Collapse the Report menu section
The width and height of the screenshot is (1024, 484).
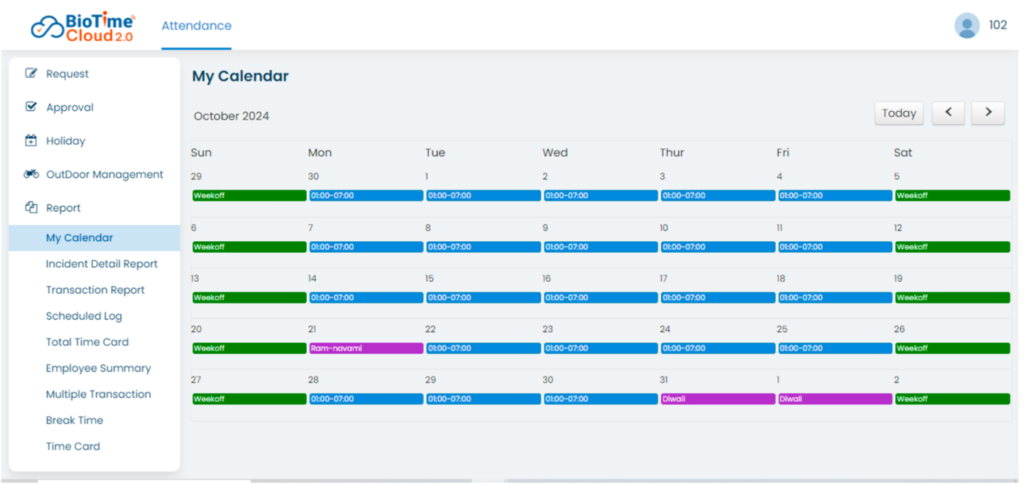63,208
